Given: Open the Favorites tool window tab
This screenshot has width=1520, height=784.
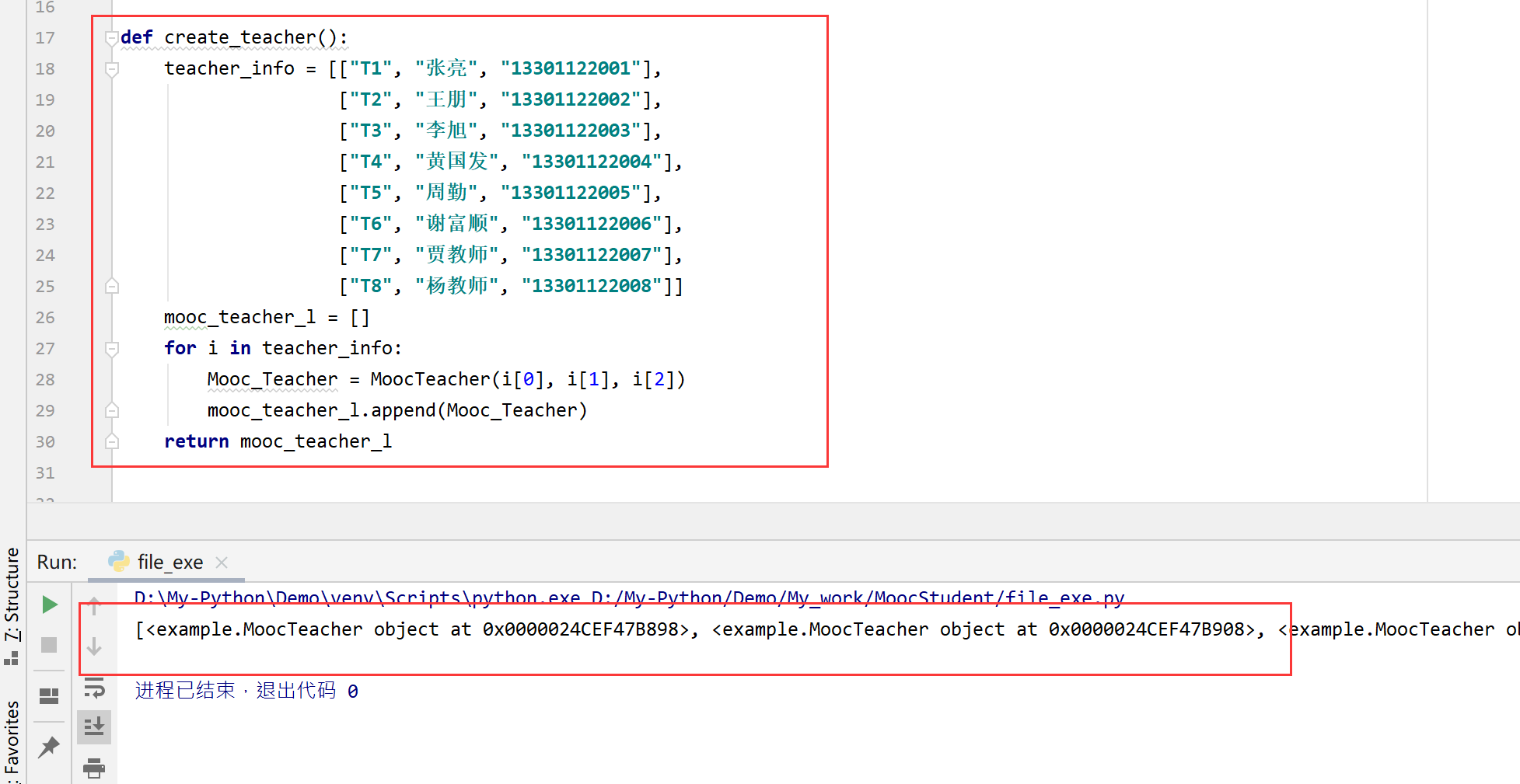Looking at the screenshot, I should pos(12,738).
